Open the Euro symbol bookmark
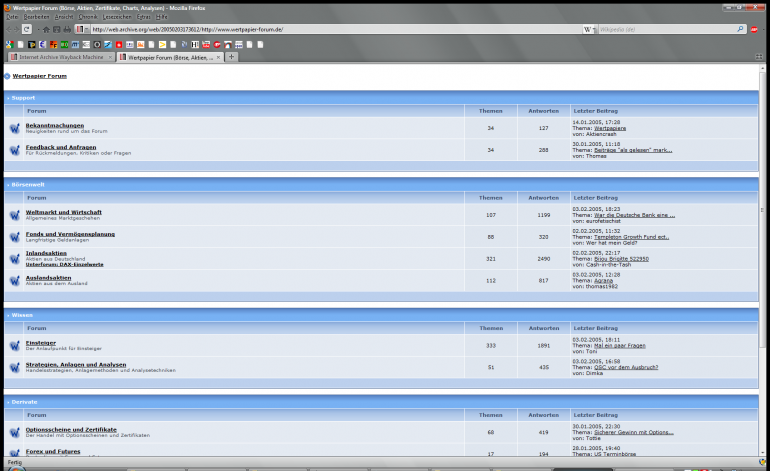Screen dimensions: 770x471 pyautogui.click(x=42, y=45)
